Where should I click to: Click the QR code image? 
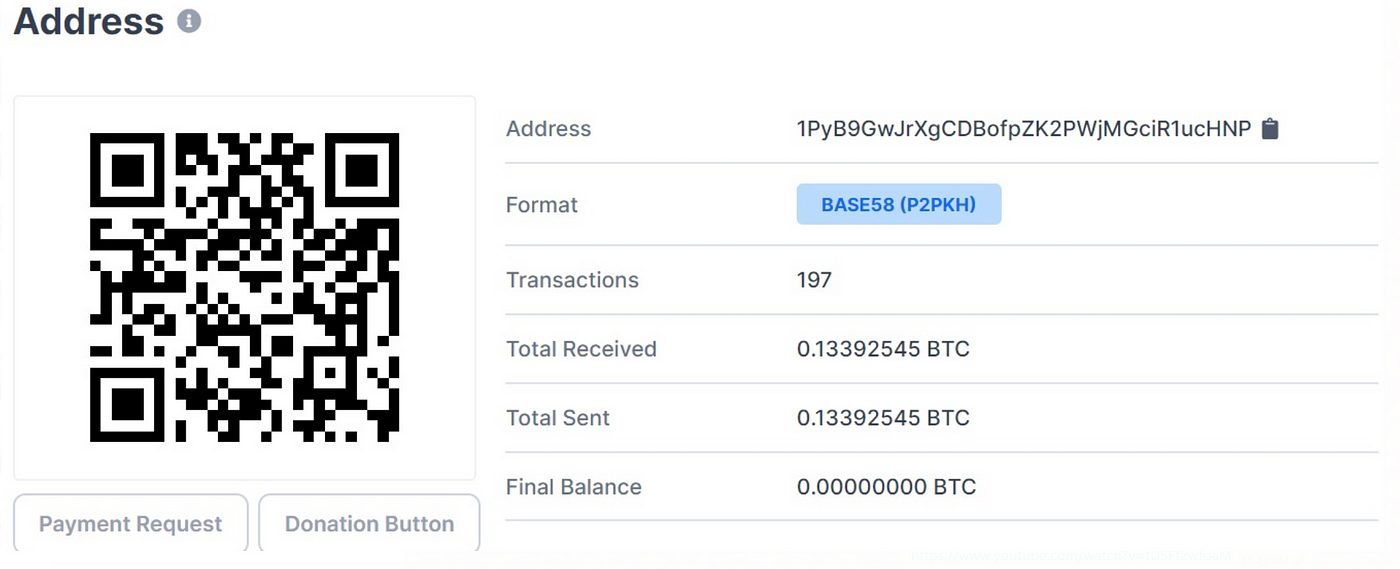244,288
